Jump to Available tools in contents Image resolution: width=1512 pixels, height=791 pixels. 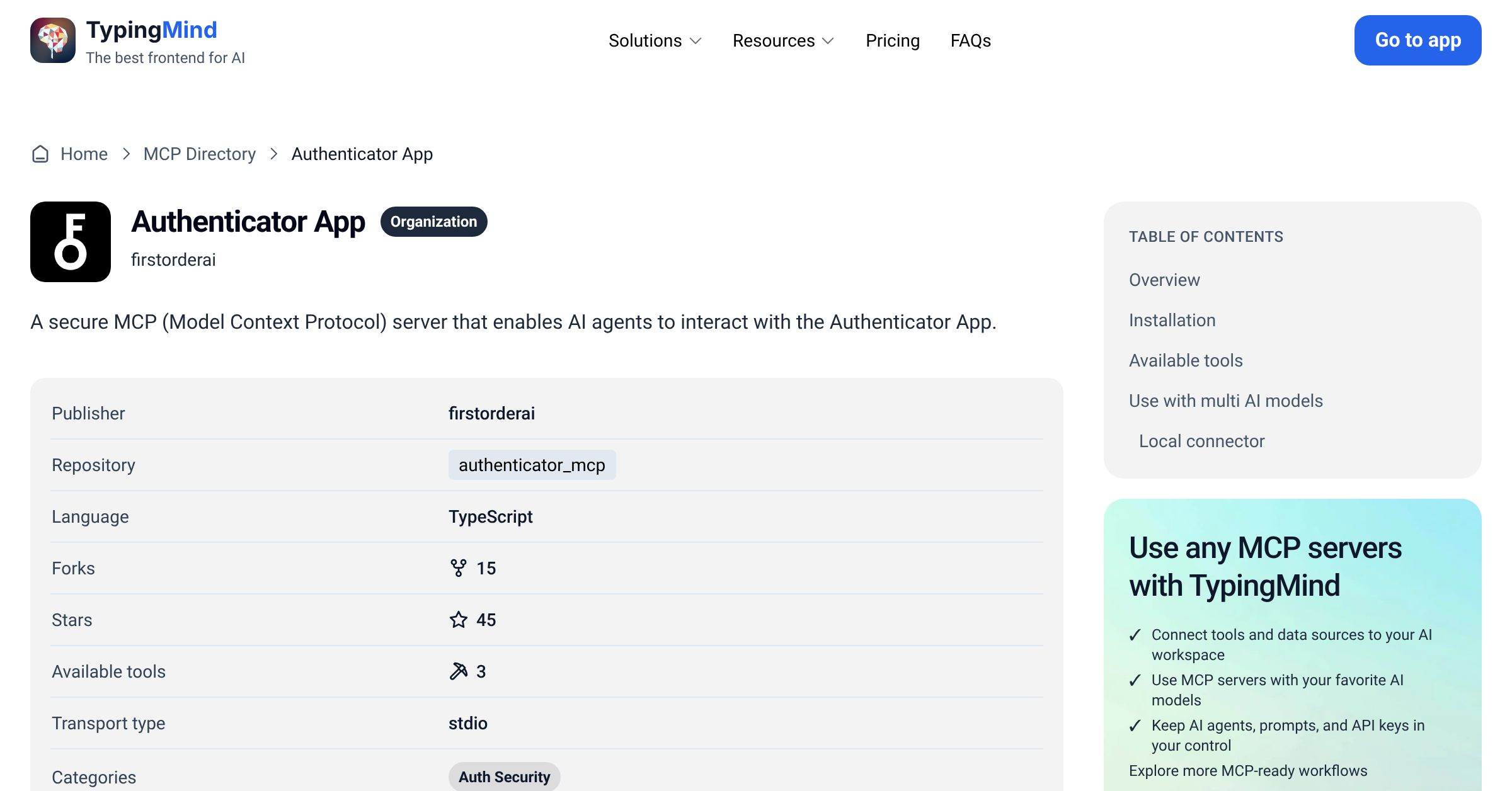point(1186,360)
